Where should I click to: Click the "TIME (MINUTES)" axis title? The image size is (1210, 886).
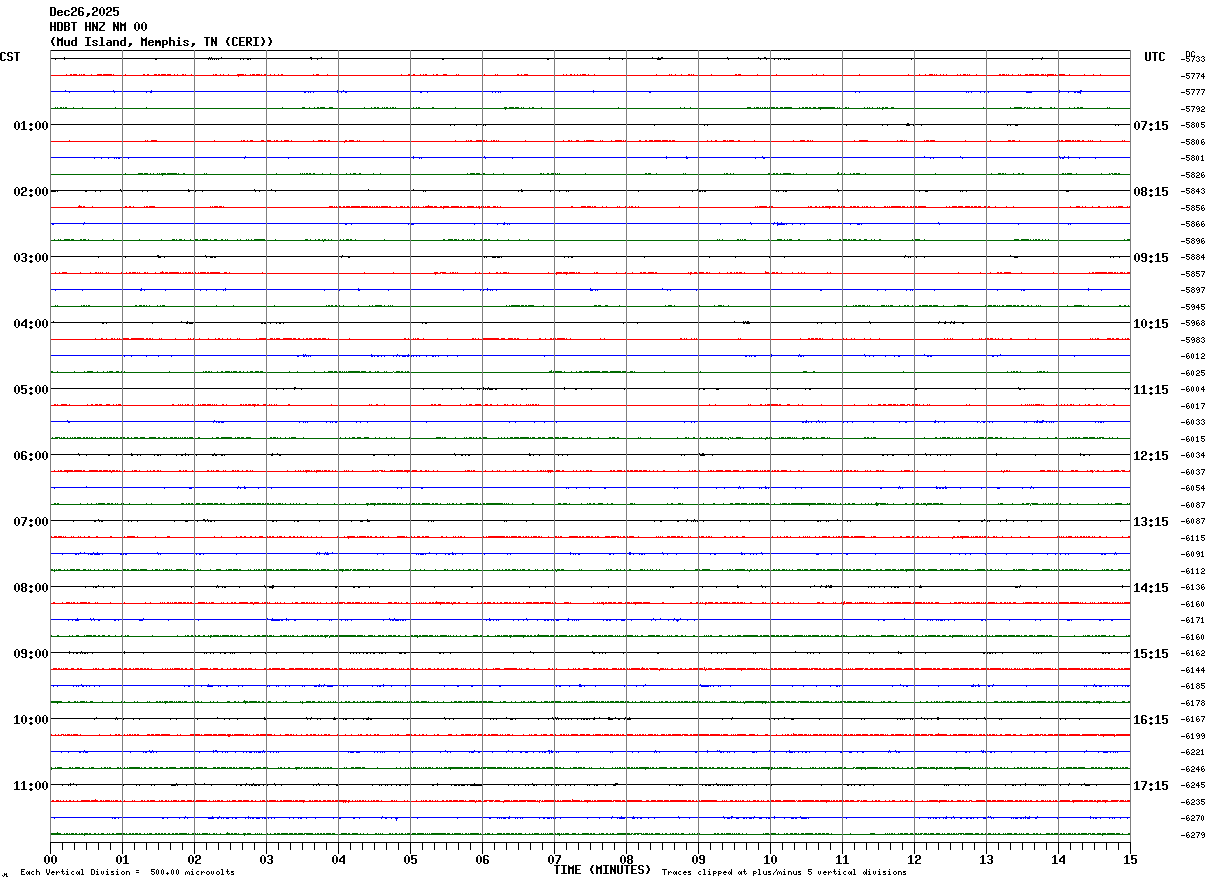(603, 870)
